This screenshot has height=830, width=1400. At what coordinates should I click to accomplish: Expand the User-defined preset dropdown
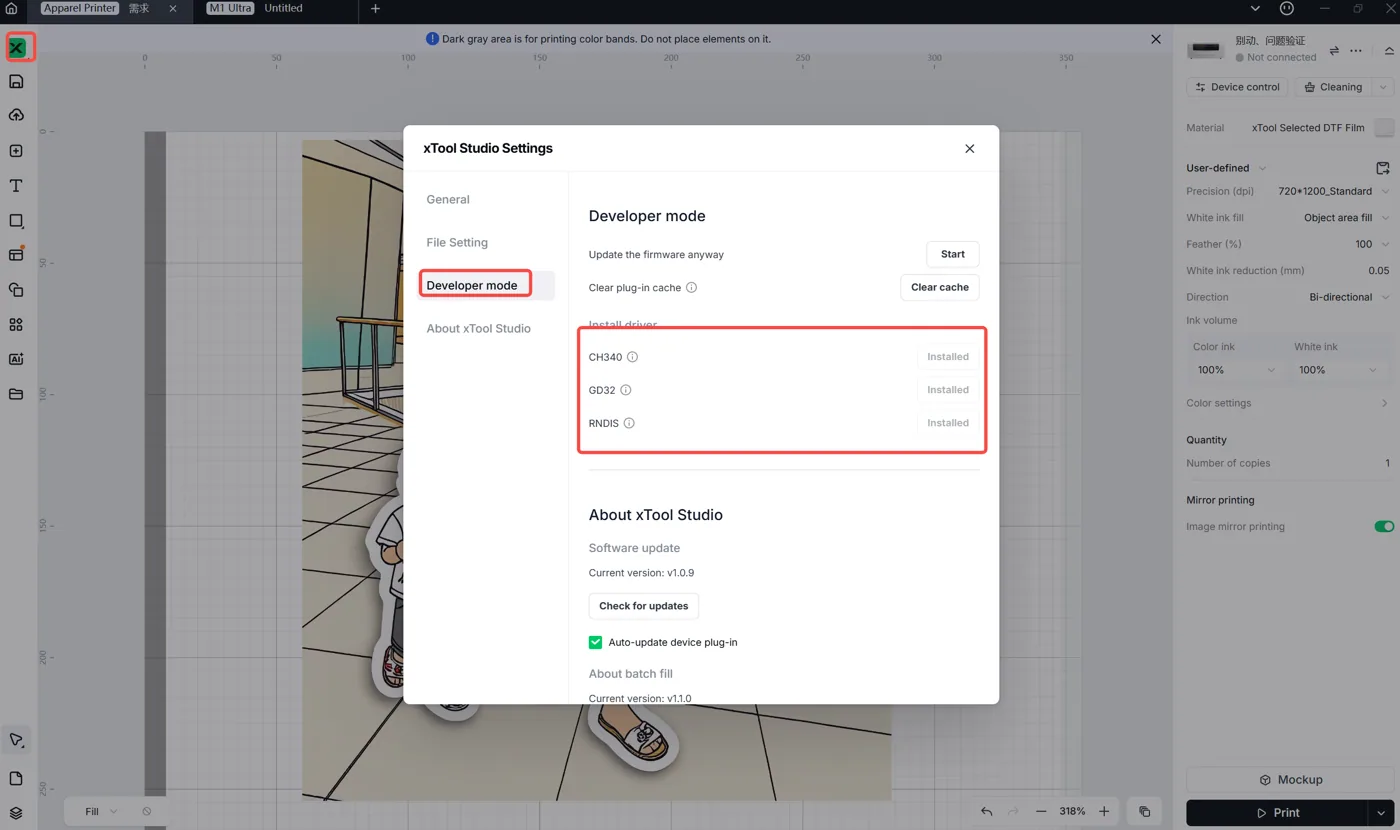coord(1262,168)
